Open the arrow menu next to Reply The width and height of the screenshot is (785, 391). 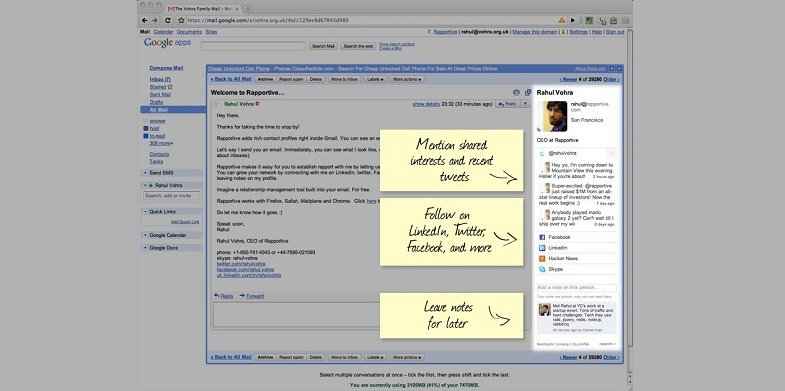pyautogui.click(x=525, y=104)
